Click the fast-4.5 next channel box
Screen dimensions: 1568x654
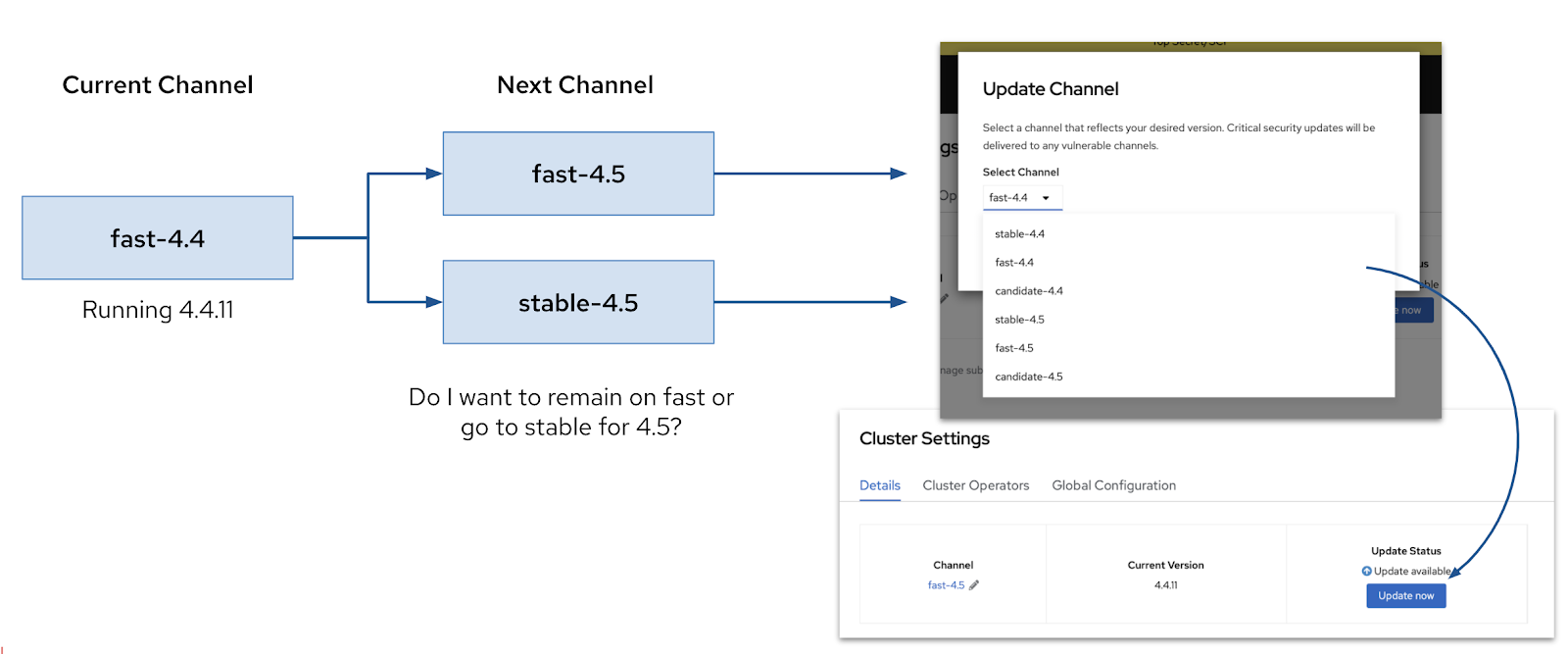click(578, 174)
